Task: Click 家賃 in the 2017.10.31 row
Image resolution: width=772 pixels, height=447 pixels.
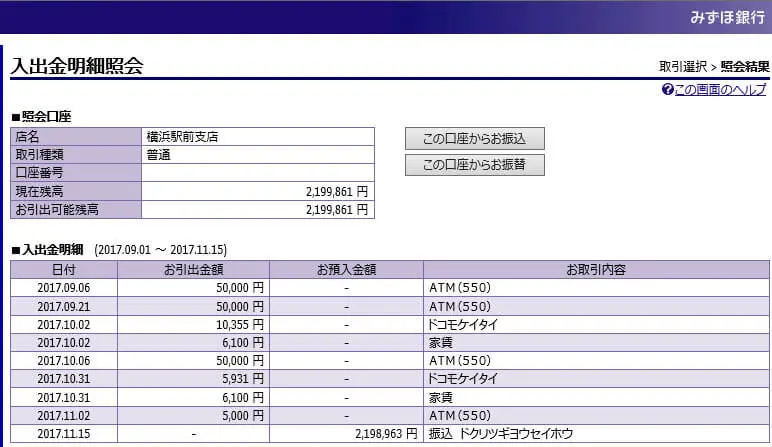Action: tap(440, 397)
